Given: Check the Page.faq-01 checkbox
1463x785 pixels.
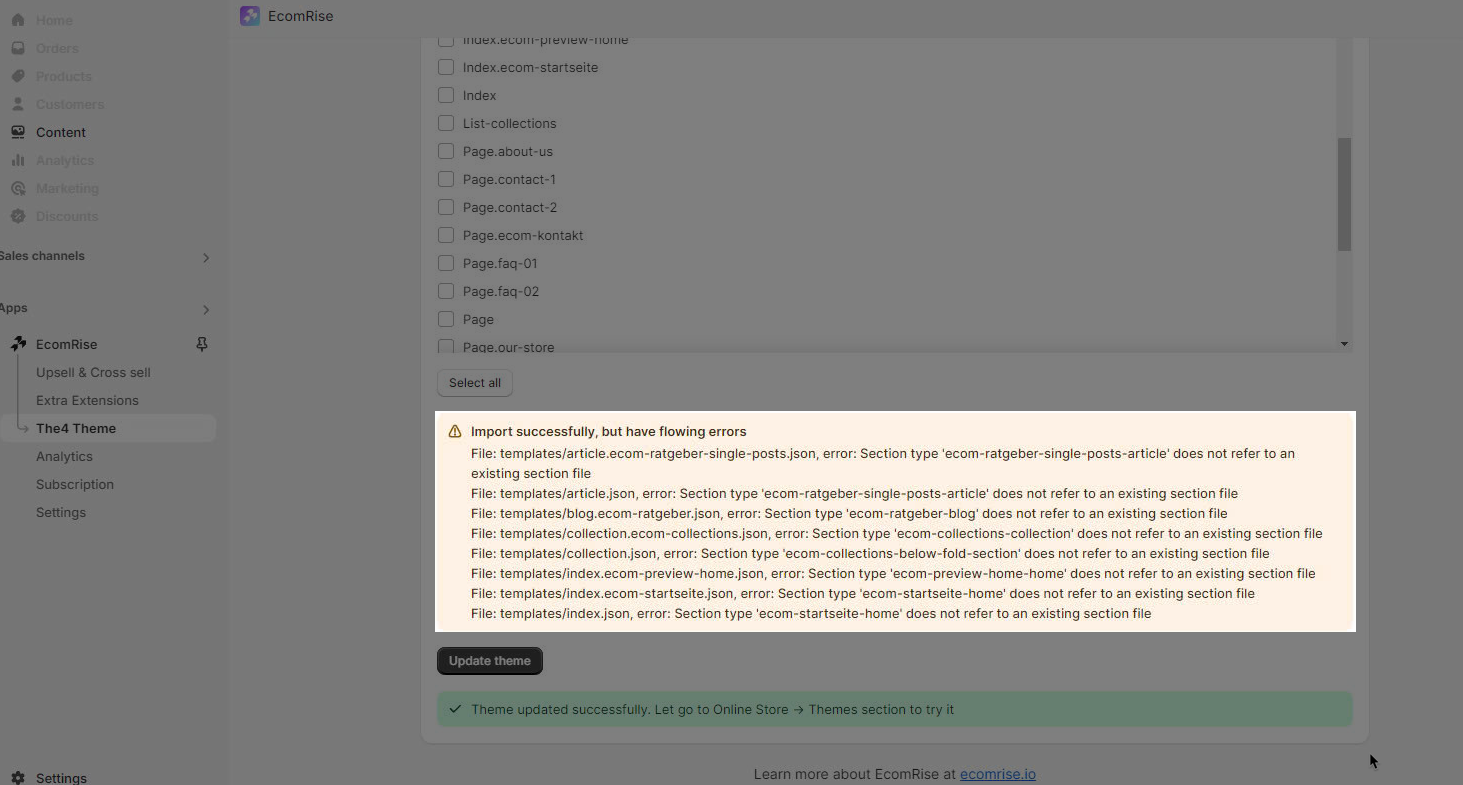Looking at the screenshot, I should (446, 263).
